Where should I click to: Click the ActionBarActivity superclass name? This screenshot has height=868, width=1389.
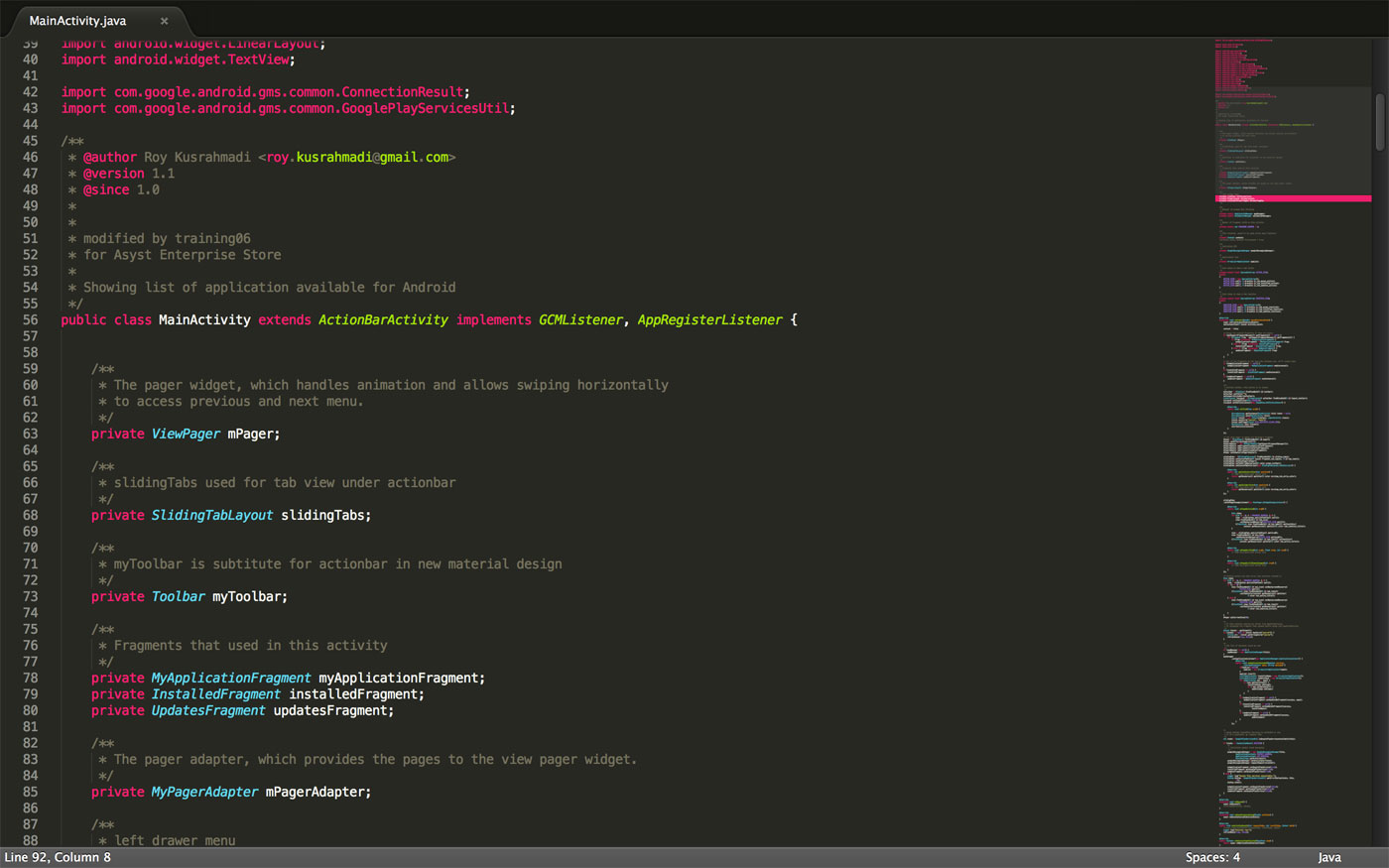click(383, 319)
